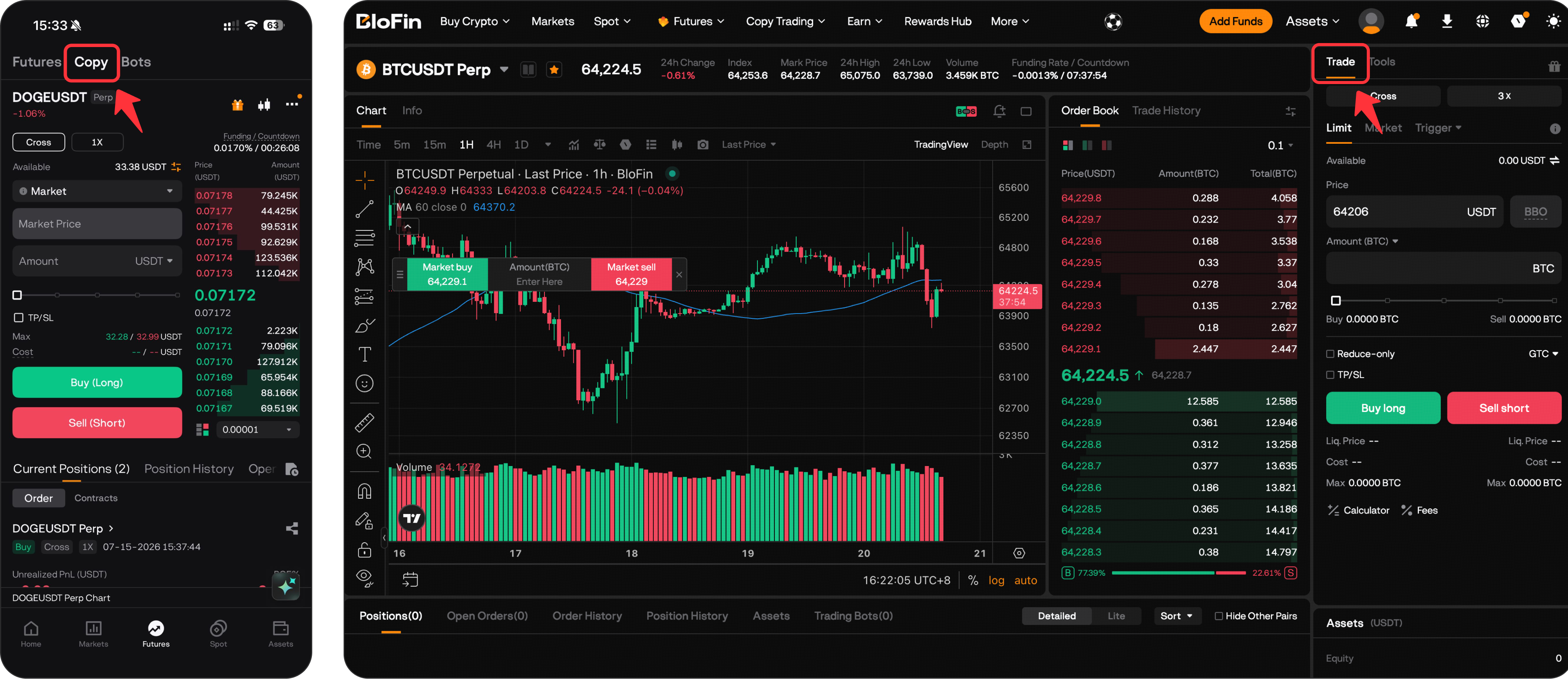Viewport: 1568px width, 679px height.
Task: Take a chart snapshot with camera icon
Action: pos(703,145)
